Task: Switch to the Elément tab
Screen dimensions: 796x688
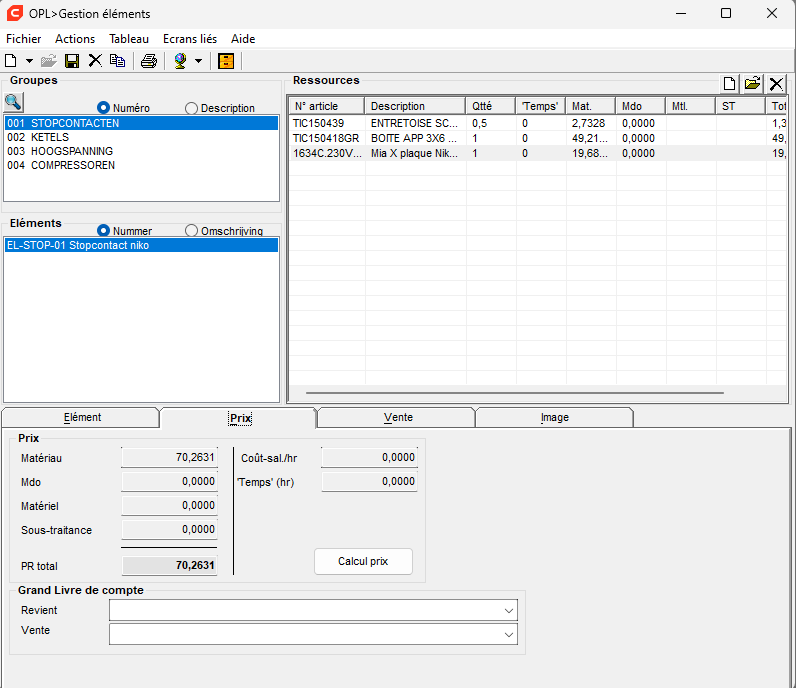Action: (82, 417)
